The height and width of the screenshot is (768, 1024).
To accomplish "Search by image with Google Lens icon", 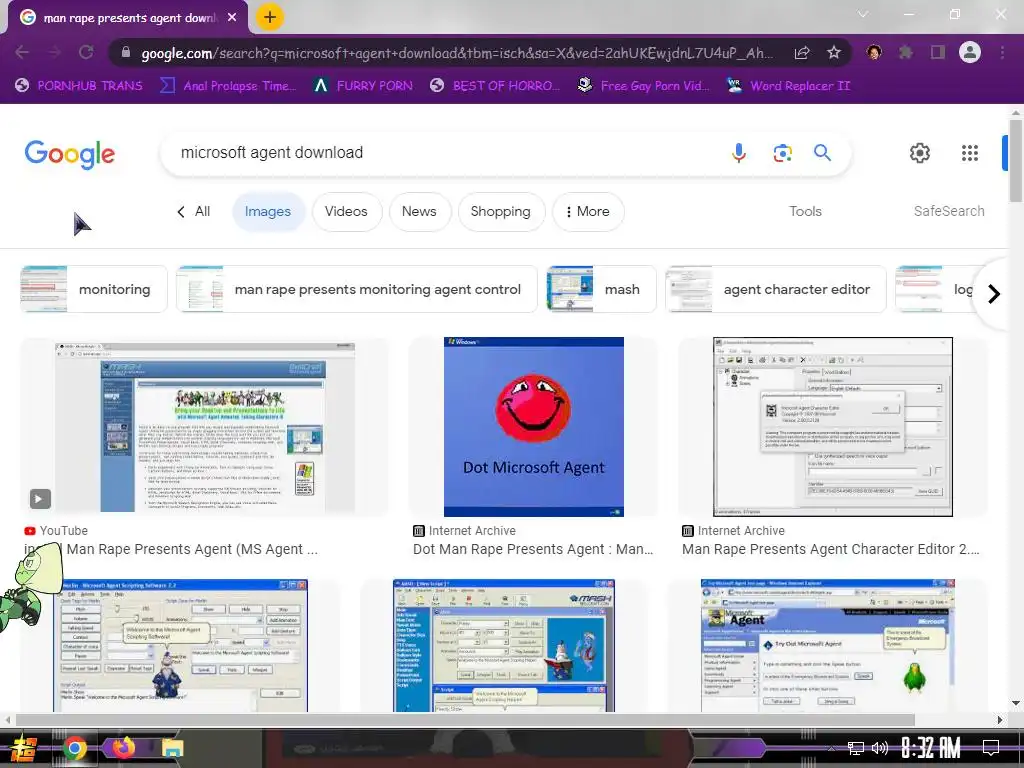I will pos(782,153).
